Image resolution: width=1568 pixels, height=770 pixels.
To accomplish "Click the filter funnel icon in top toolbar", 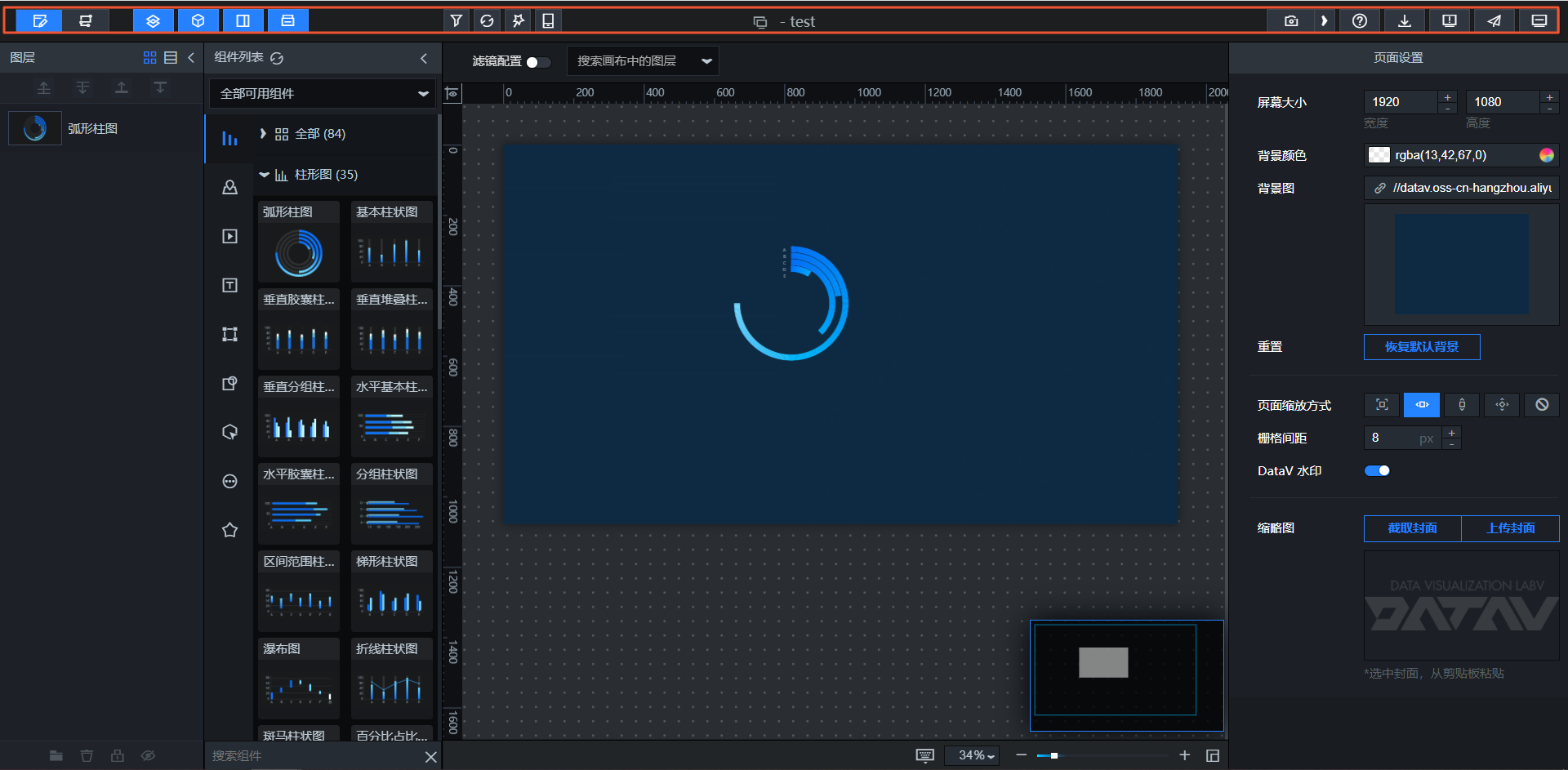I will pos(457,20).
